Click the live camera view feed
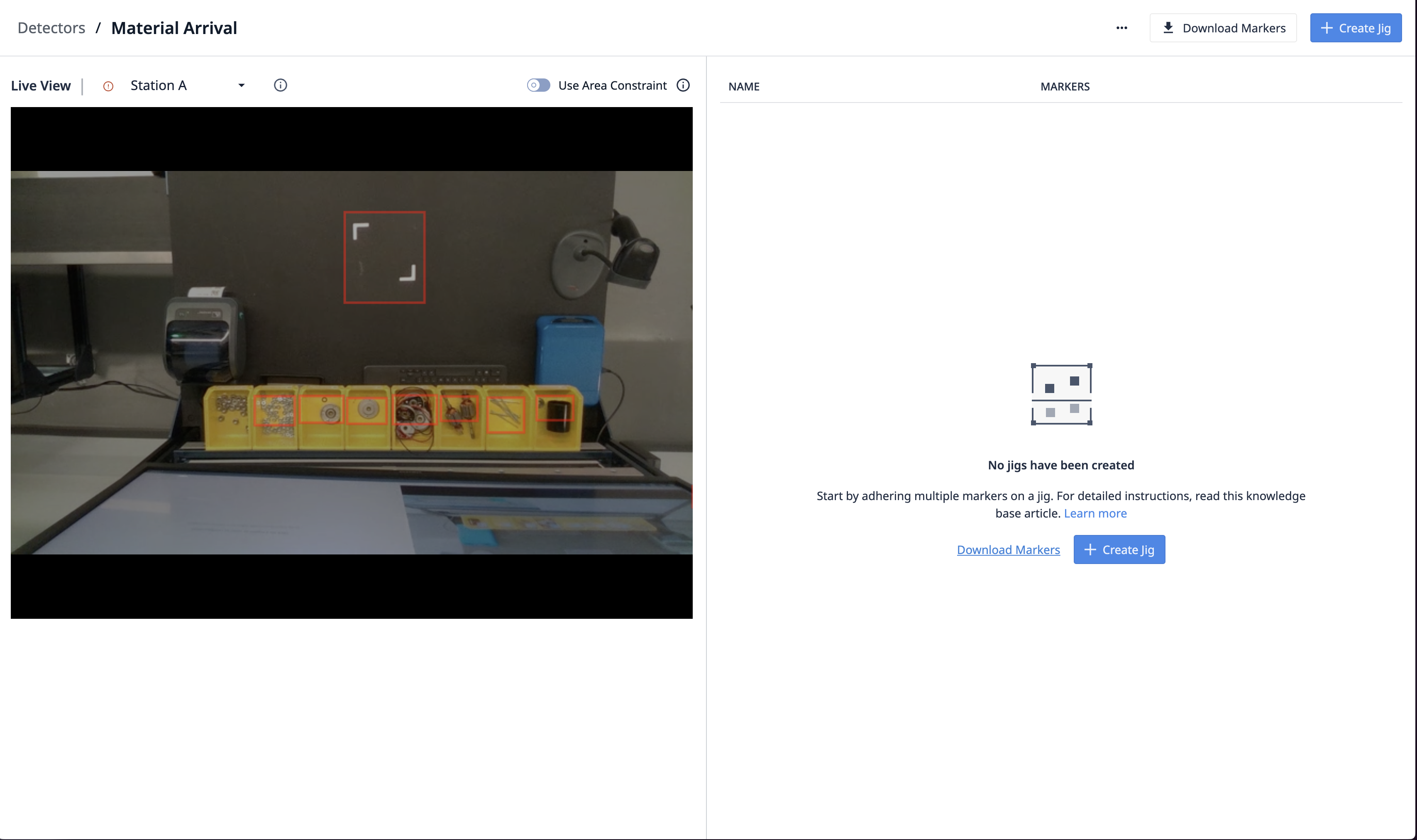 pos(352,363)
